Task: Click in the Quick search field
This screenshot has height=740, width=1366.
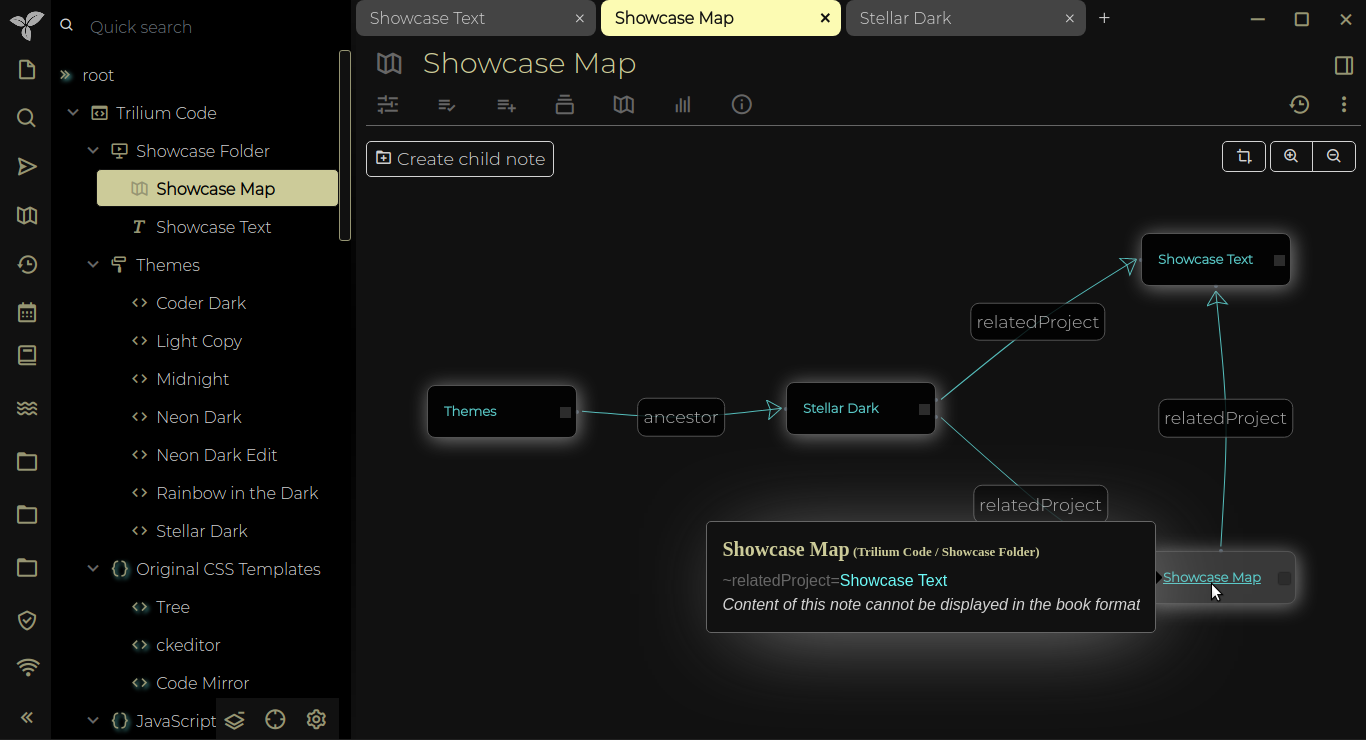Action: click(x=210, y=27)
